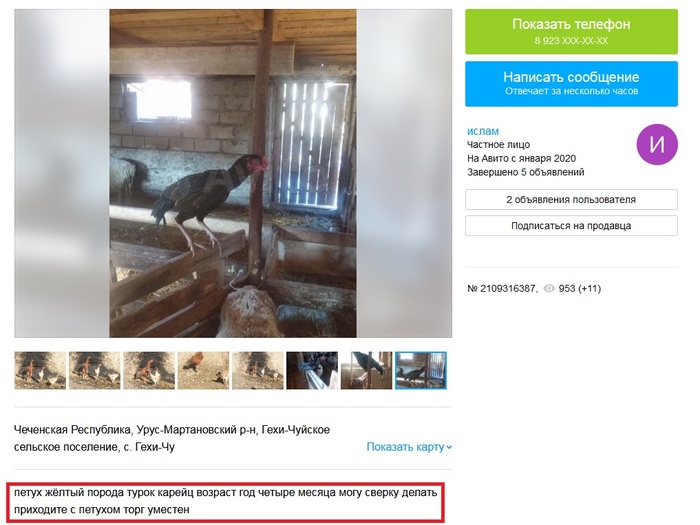The height and width of the screenshot is (525, 700).
Task: Open the second rooster thumbnail
Action: click(95, 371)
